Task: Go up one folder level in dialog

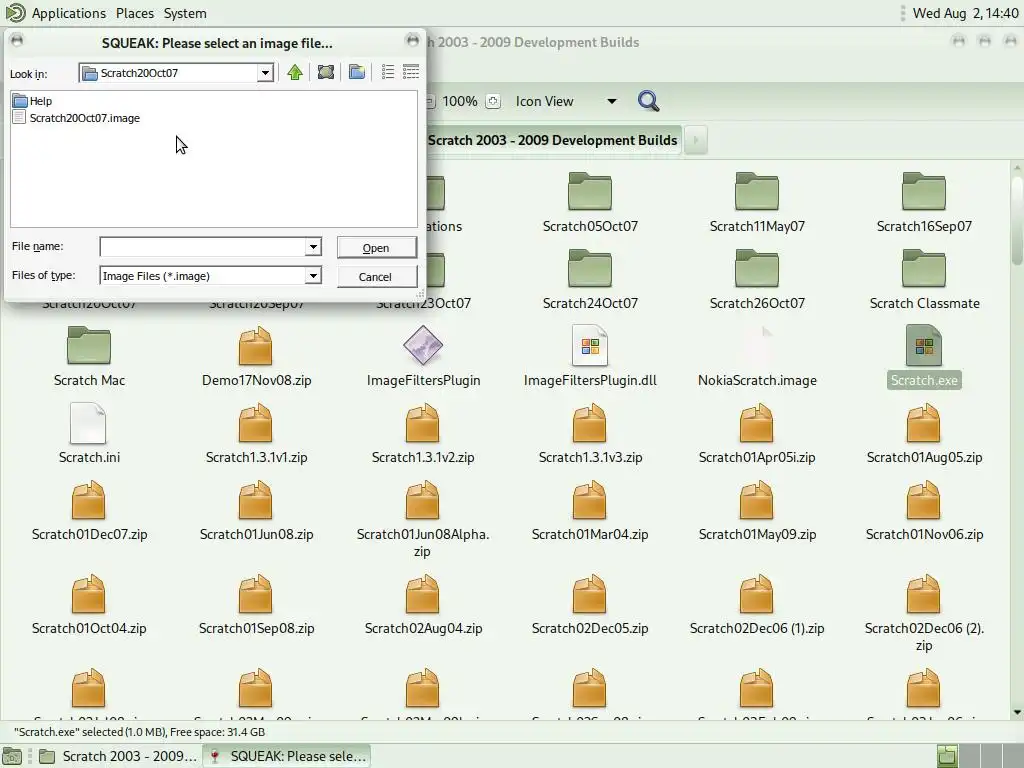Action: [295, 72]
